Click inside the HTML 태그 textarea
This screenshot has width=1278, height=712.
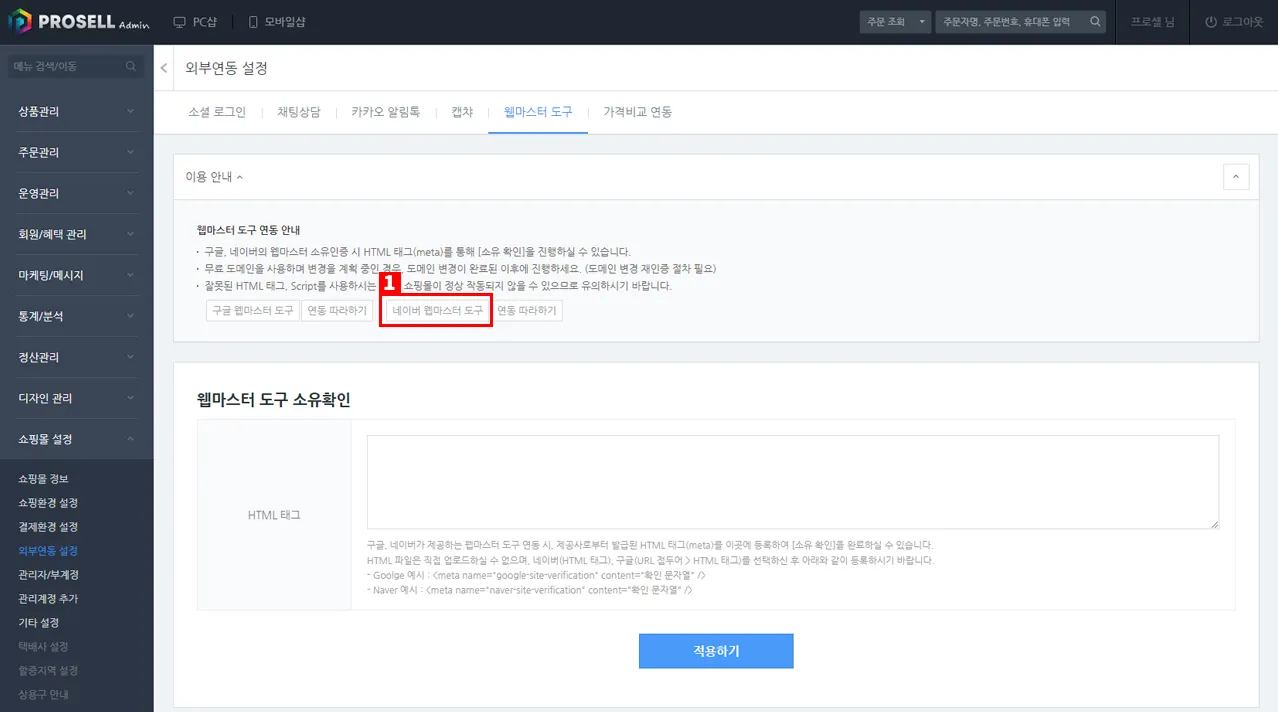793,482
